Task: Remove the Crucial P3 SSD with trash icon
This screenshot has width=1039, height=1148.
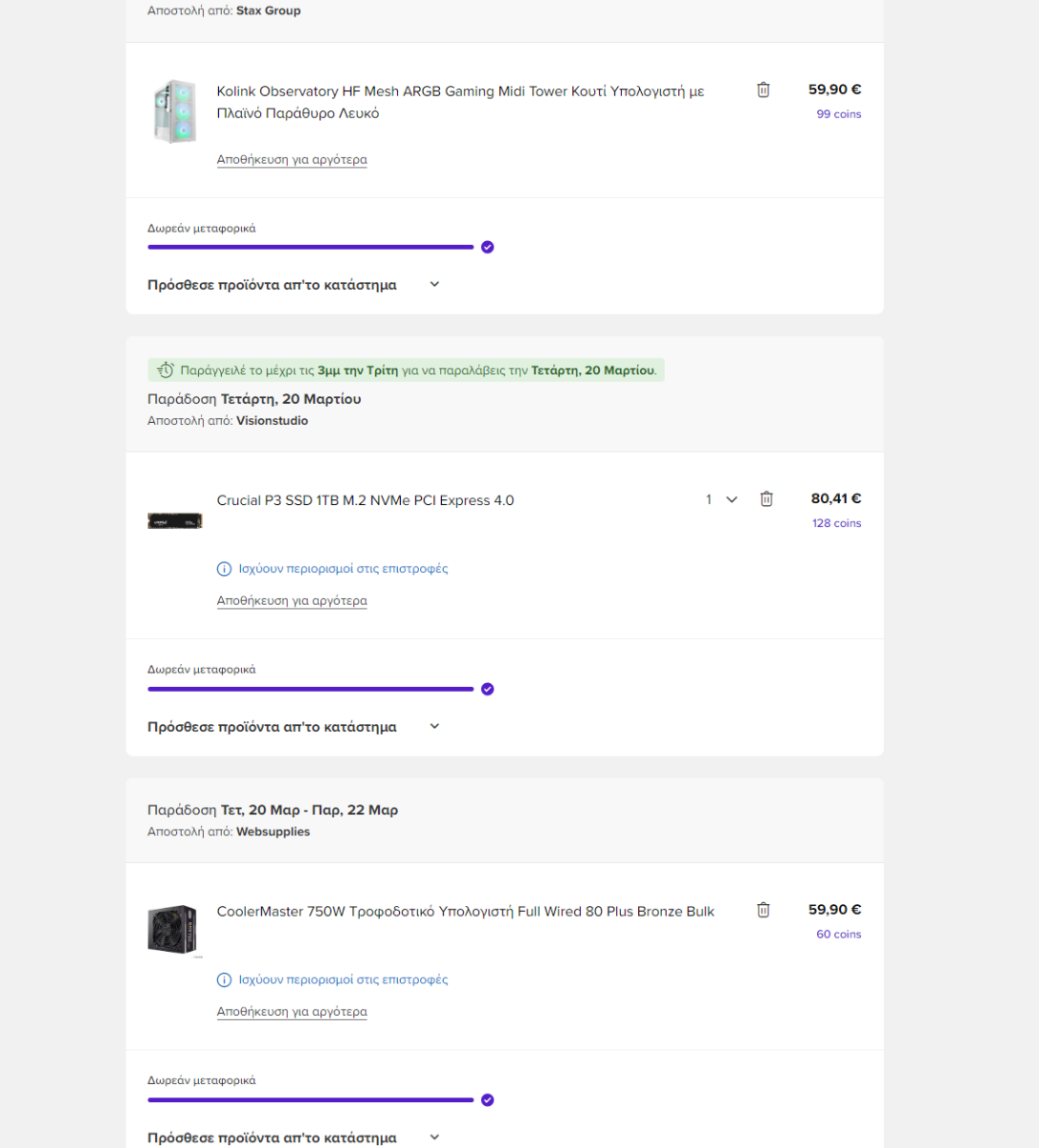Action: [766, 499]
